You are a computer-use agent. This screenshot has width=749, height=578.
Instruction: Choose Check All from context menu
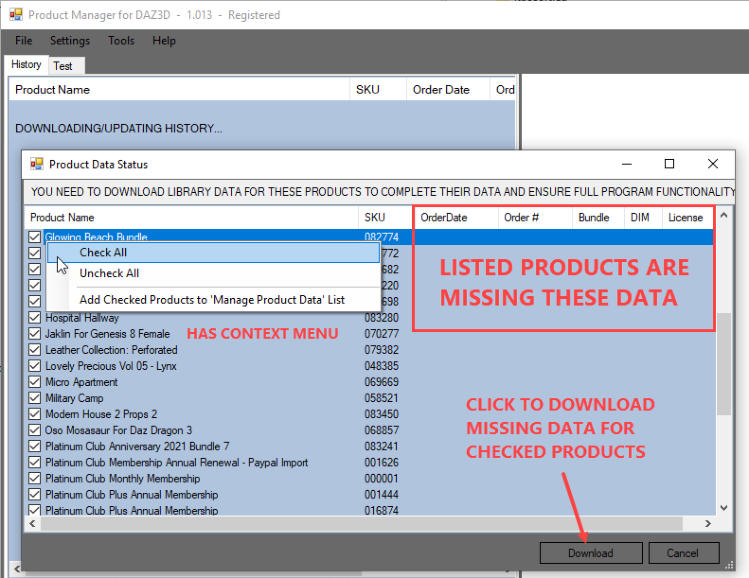click(x=103, y=253)
